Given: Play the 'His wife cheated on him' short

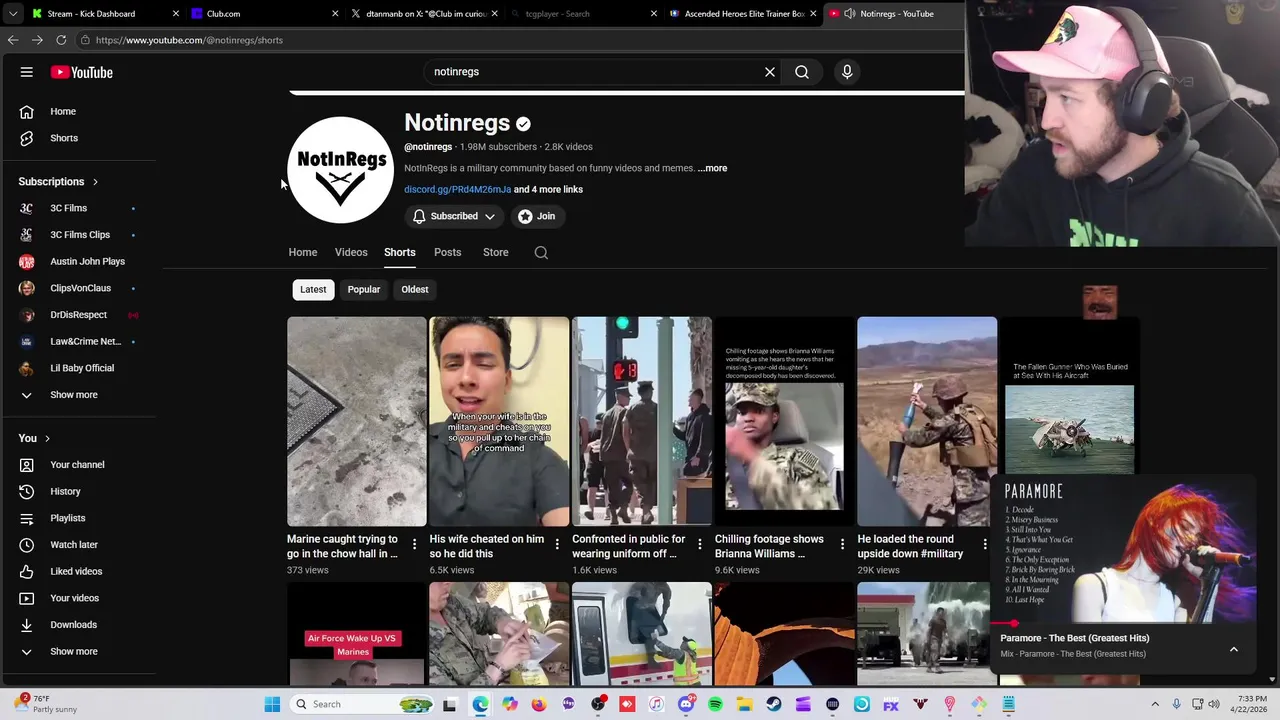Looking at the screenshot, I should click(499, 421).
